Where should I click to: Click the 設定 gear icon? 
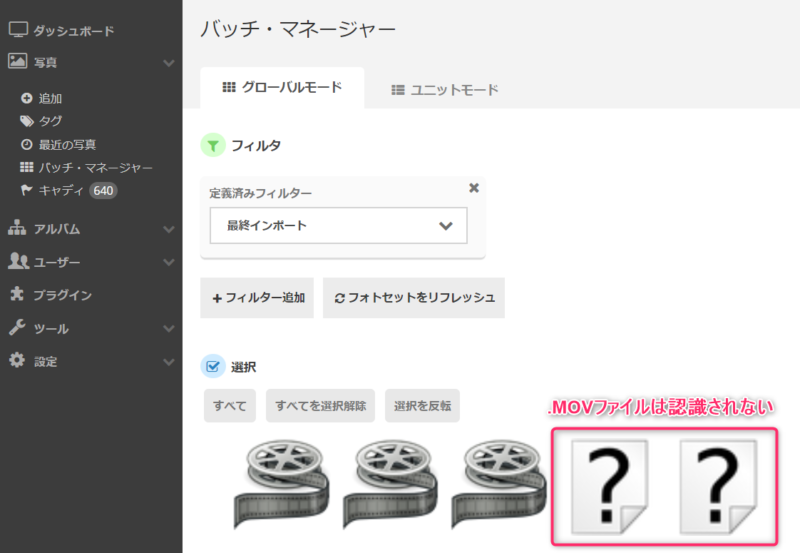pyautogui.click(x=17, y=360)
